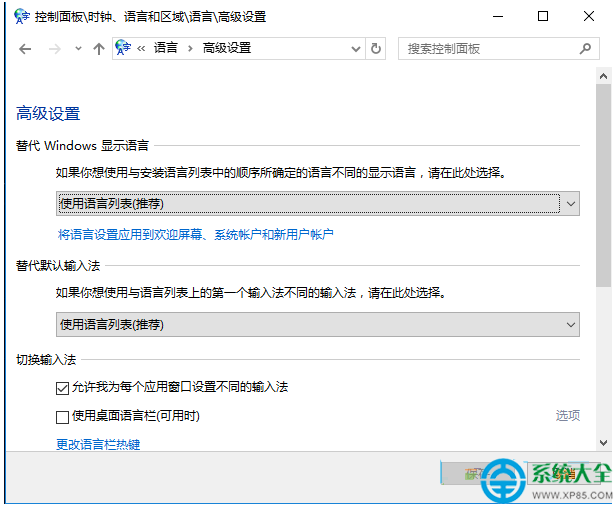Click the scrollbar down arrow
This screenshot has height=506, width=615.
[603, 441]
